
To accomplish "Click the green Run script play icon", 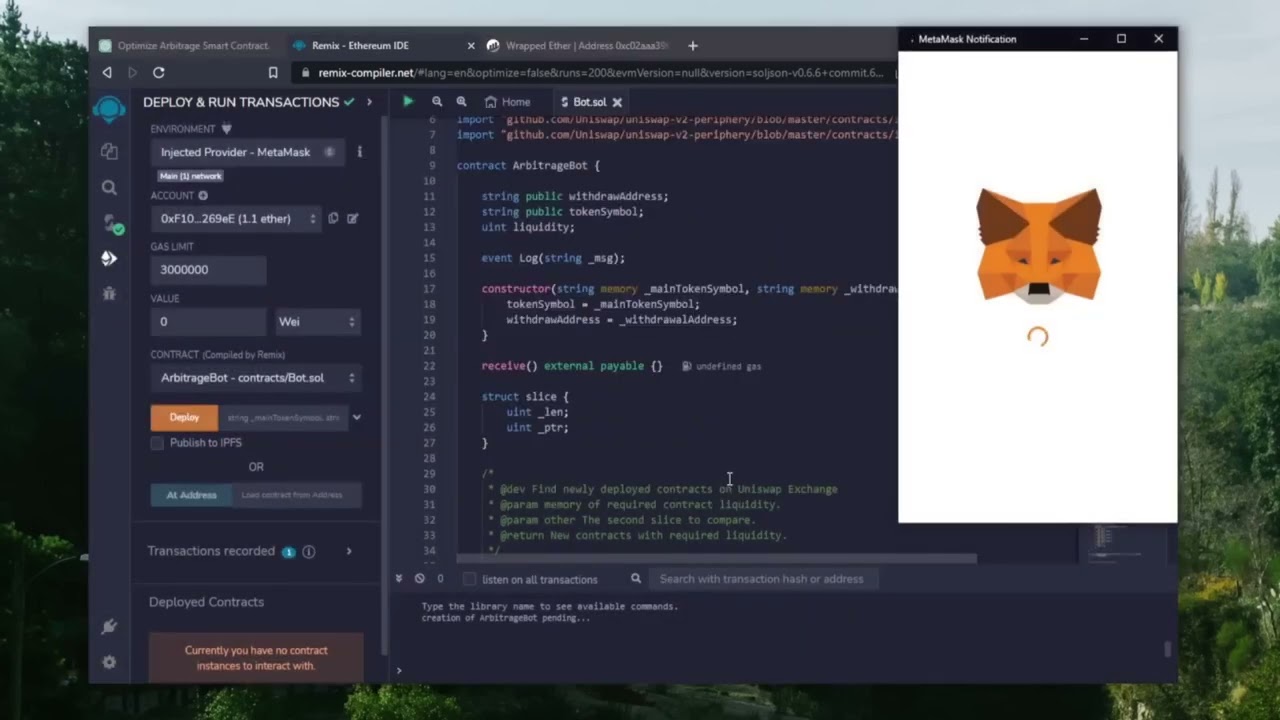I will click(x=408, y=101).
